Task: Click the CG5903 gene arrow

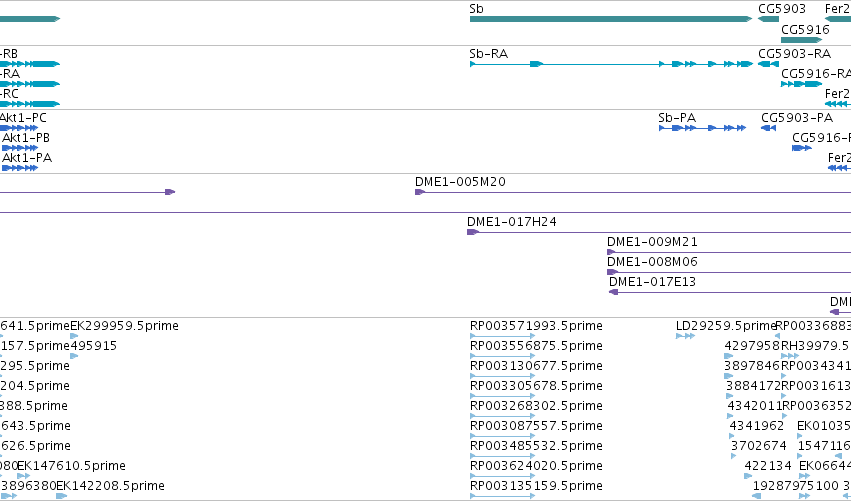Action: (769, 19)
